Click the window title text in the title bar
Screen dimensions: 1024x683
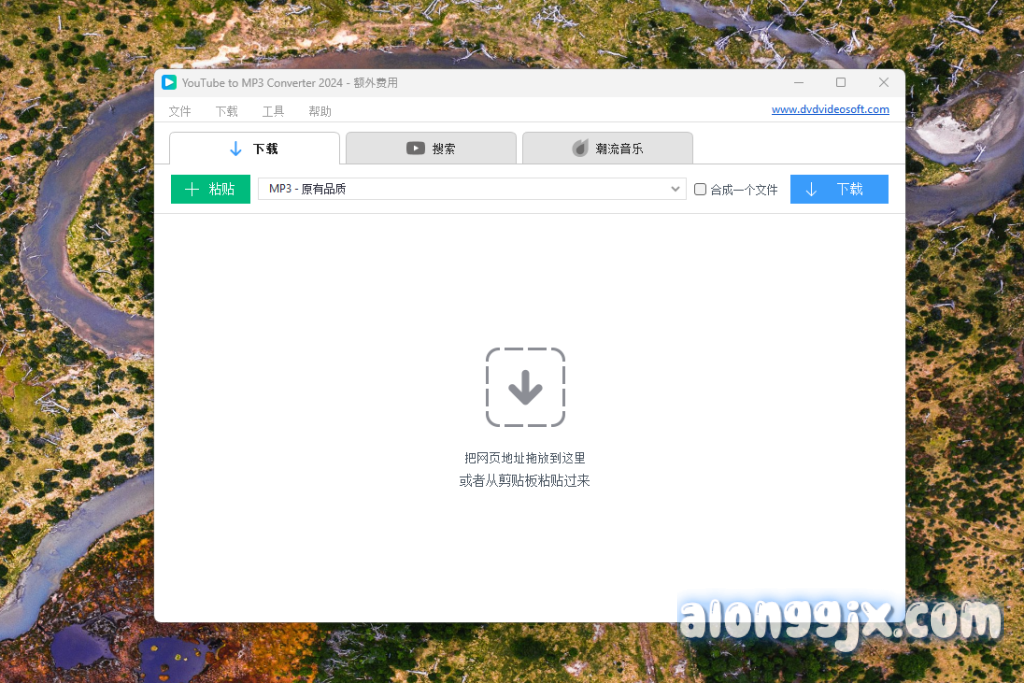point(290,83)
